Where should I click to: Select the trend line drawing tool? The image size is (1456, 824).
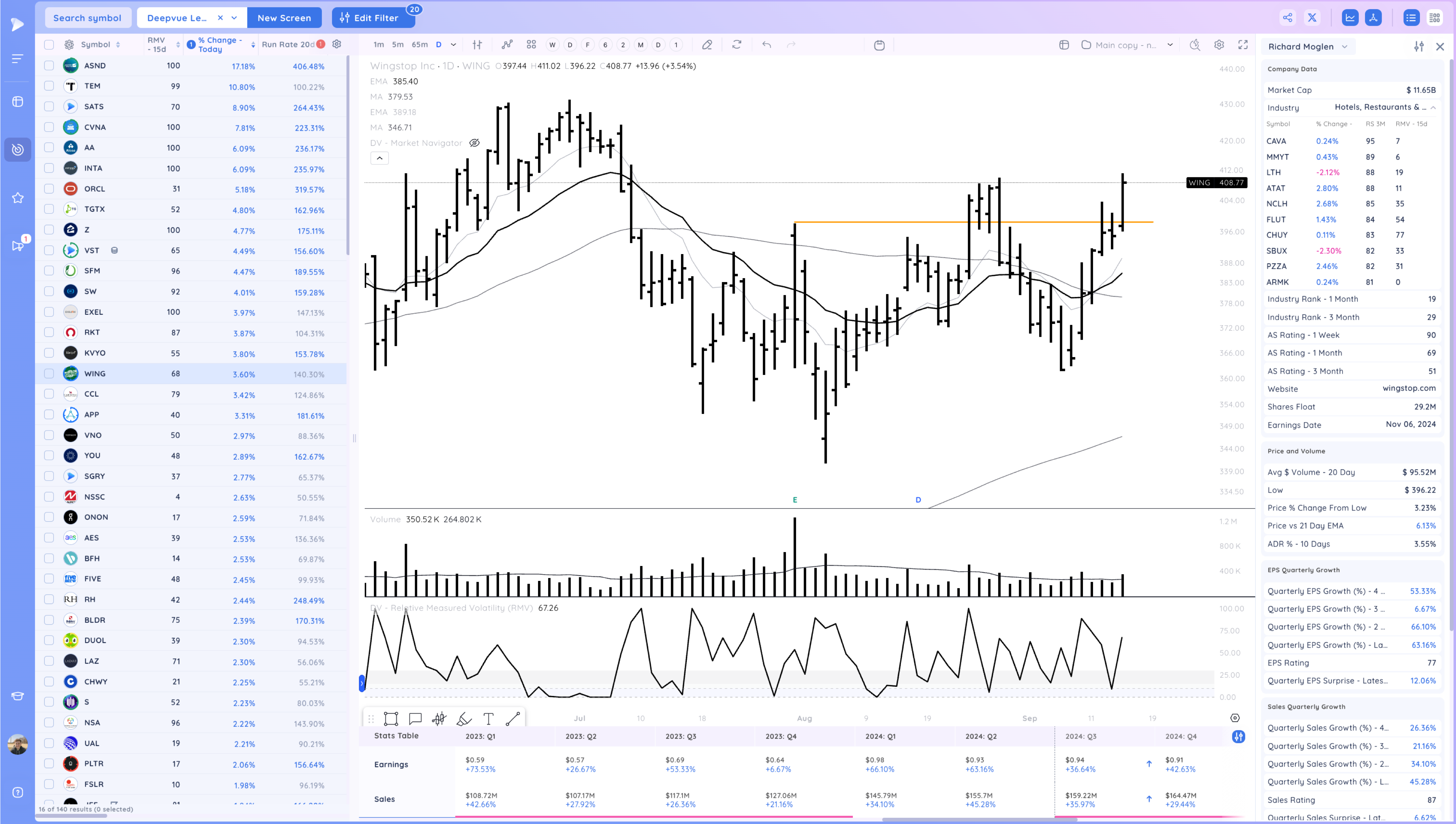(513, 719)
